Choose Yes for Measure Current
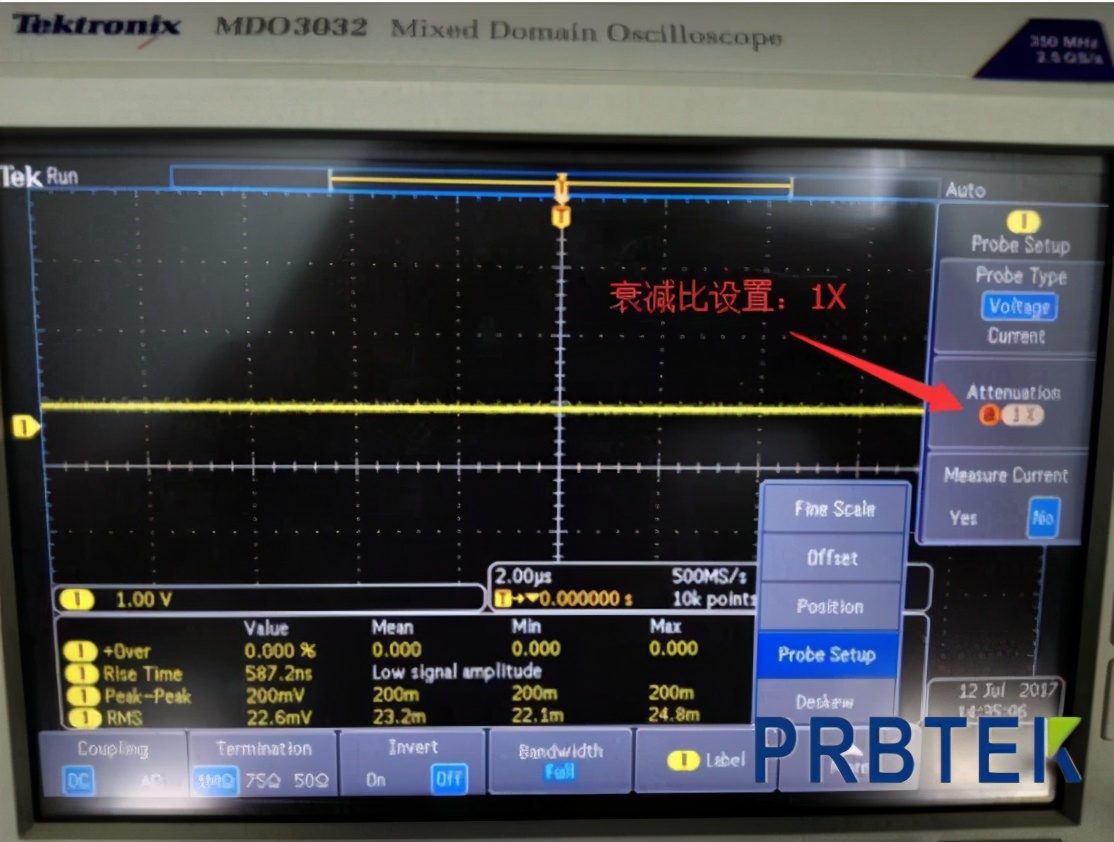Viewport: 1114px width, 842px height. [963, 518]
